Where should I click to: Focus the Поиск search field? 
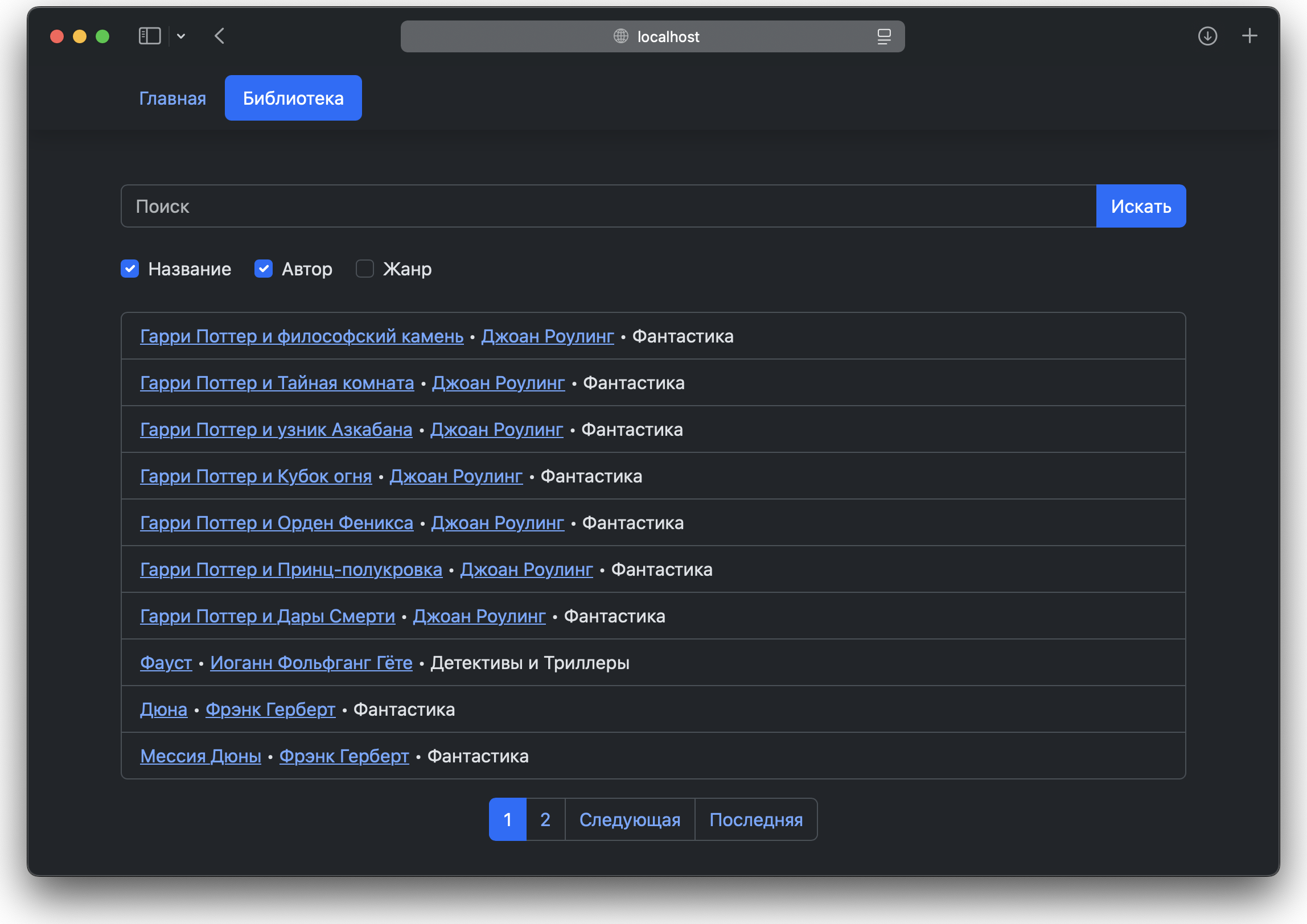pos(608,207)
